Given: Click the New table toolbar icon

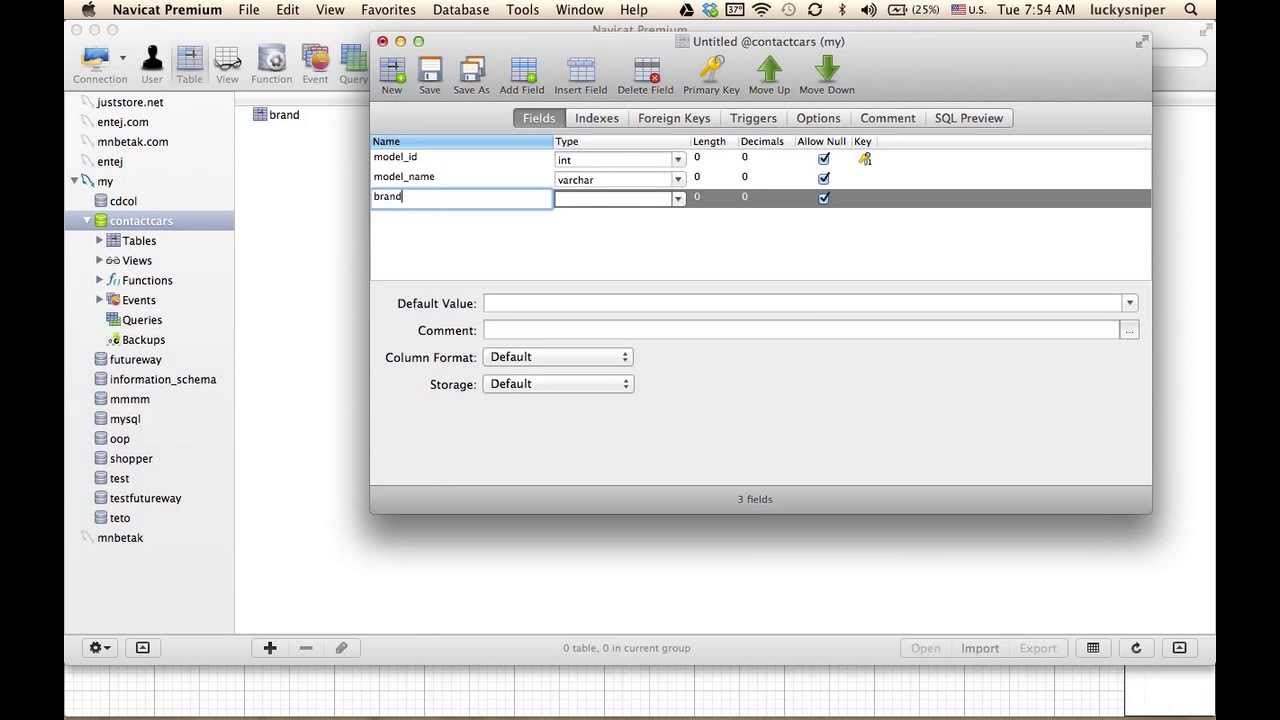Looking at the screenshot, I should click(x=392, y=69).
